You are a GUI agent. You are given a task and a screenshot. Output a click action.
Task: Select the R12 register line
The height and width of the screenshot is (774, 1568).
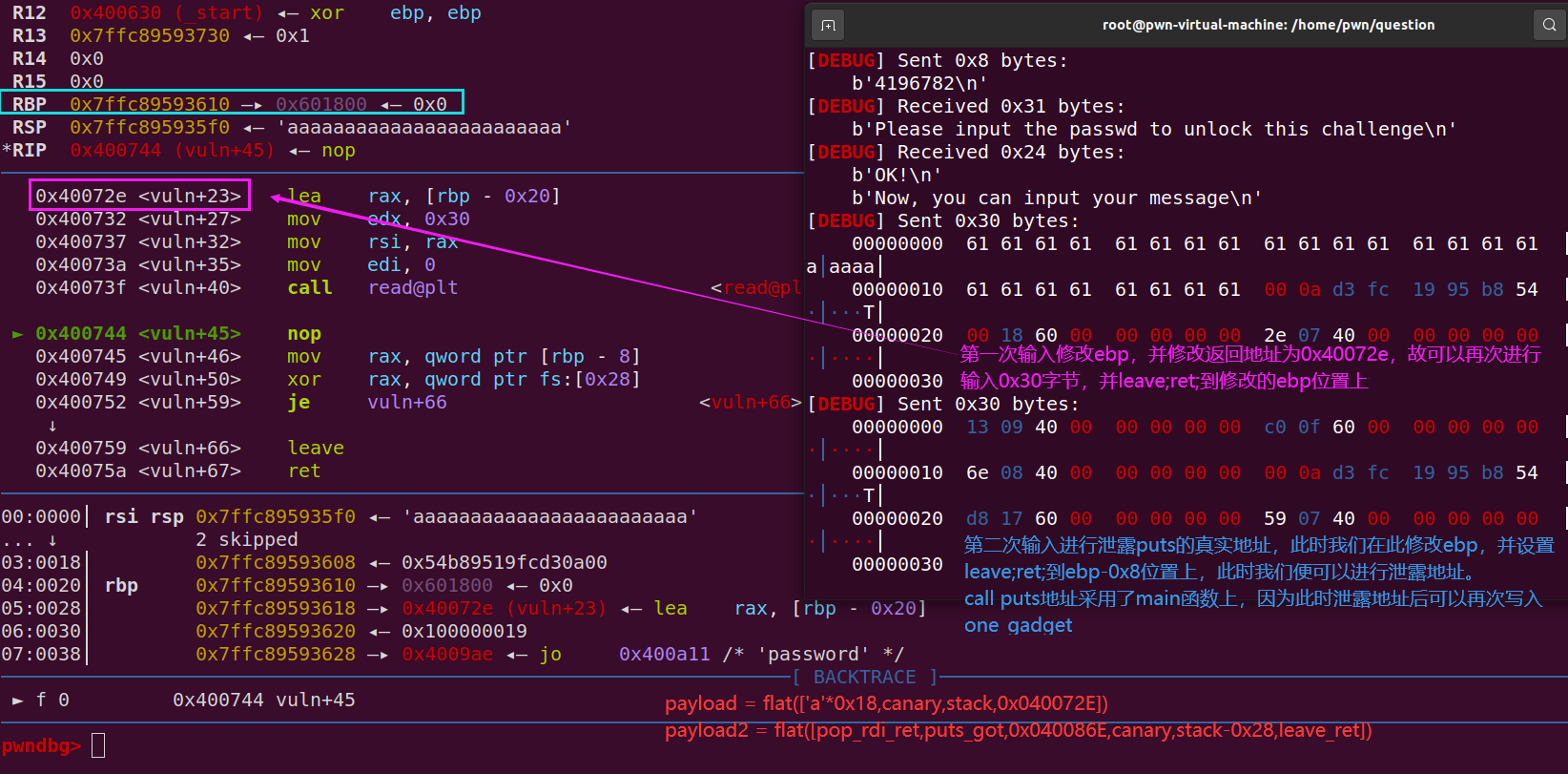(x=246, y=13)
